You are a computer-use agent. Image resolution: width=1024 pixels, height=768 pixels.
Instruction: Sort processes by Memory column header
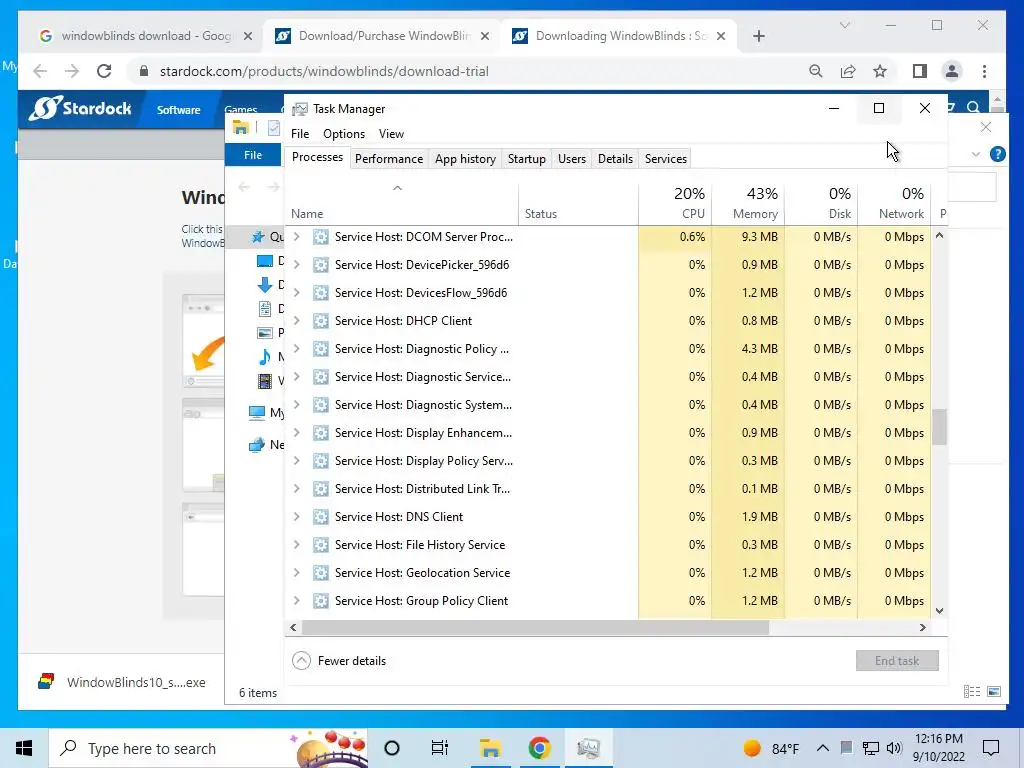(x=748, y=202)
